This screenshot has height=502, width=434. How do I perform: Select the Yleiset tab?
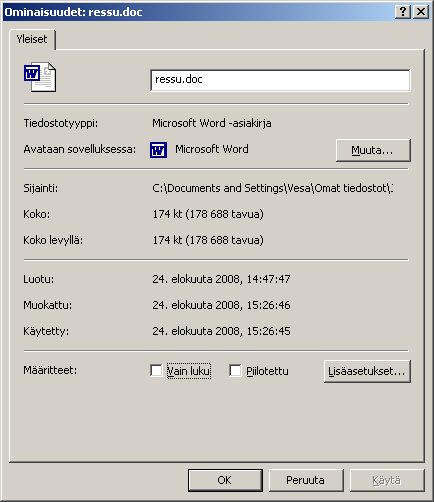tap(32, 39)
